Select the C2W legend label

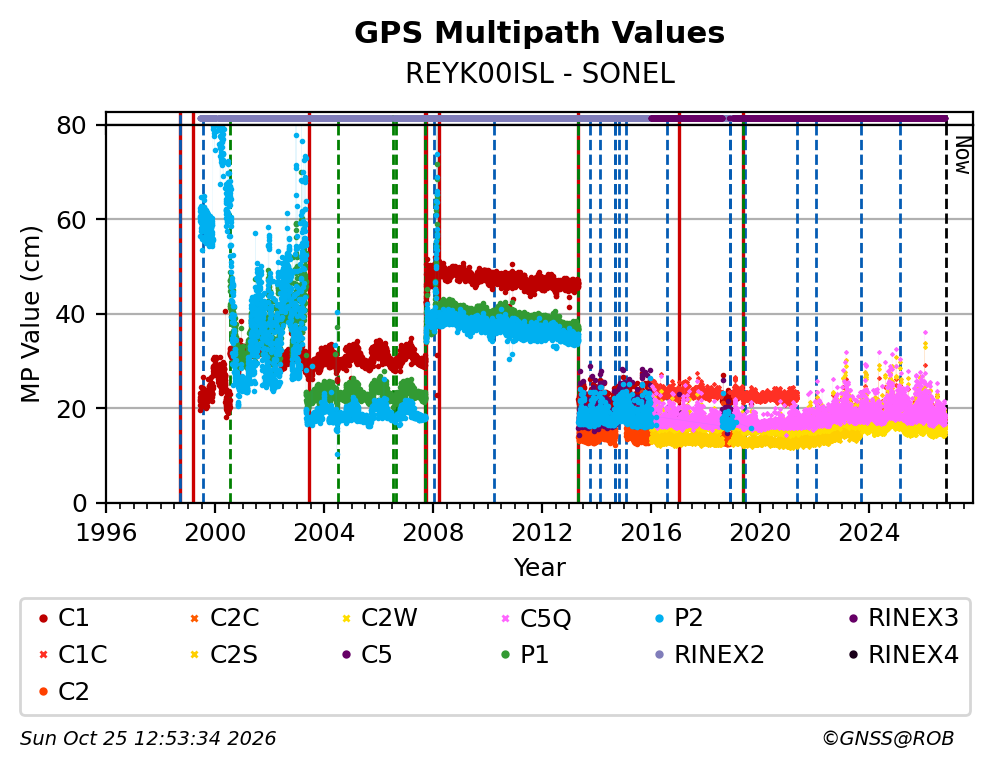pos(389,618)
